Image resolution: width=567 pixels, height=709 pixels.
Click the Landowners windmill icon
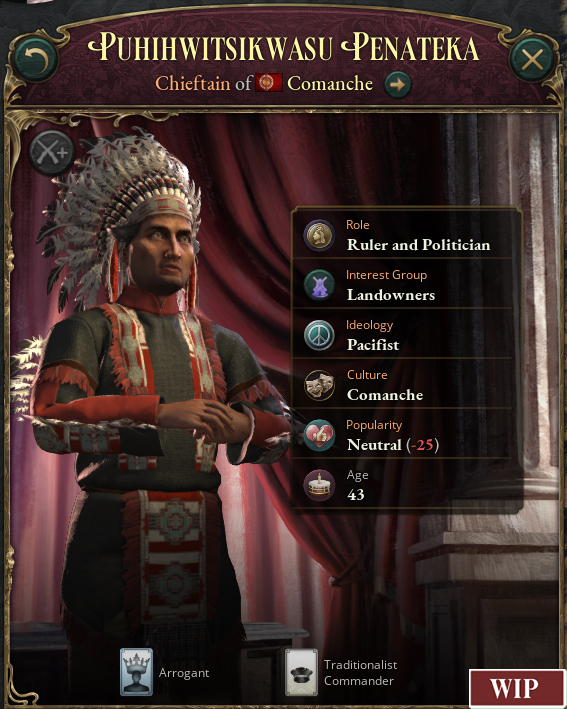click(319, 286)
